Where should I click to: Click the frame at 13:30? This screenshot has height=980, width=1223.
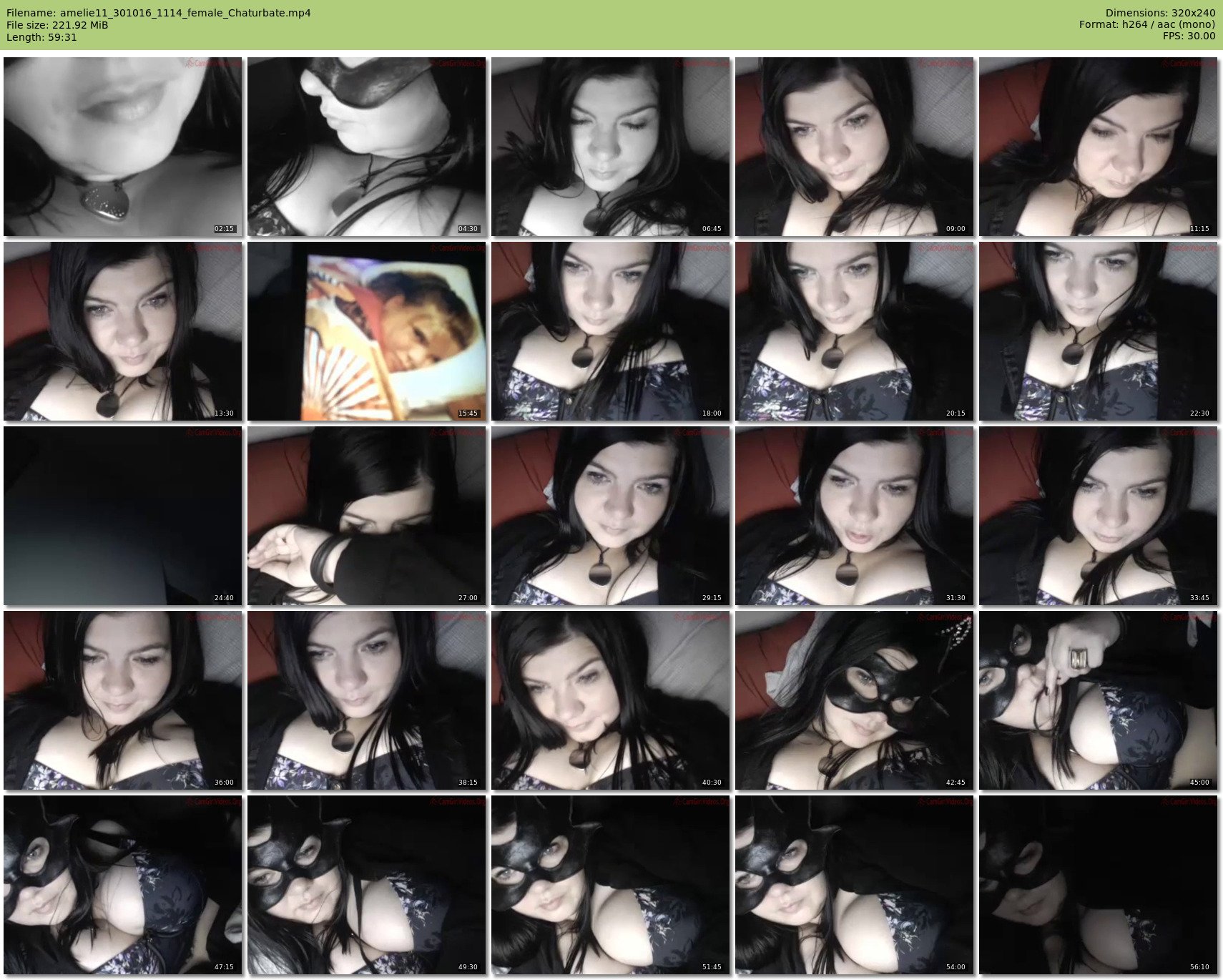point(122,331)
